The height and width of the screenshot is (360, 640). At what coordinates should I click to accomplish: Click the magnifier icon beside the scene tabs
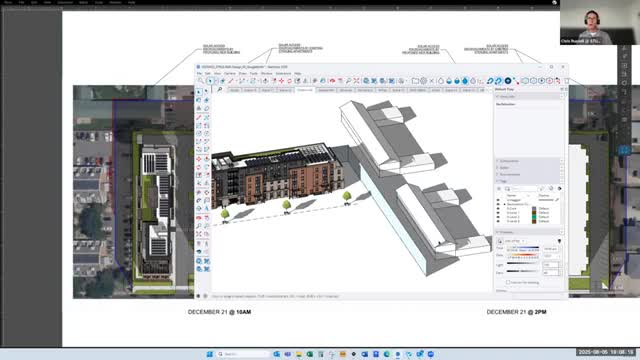pos(220,89)
